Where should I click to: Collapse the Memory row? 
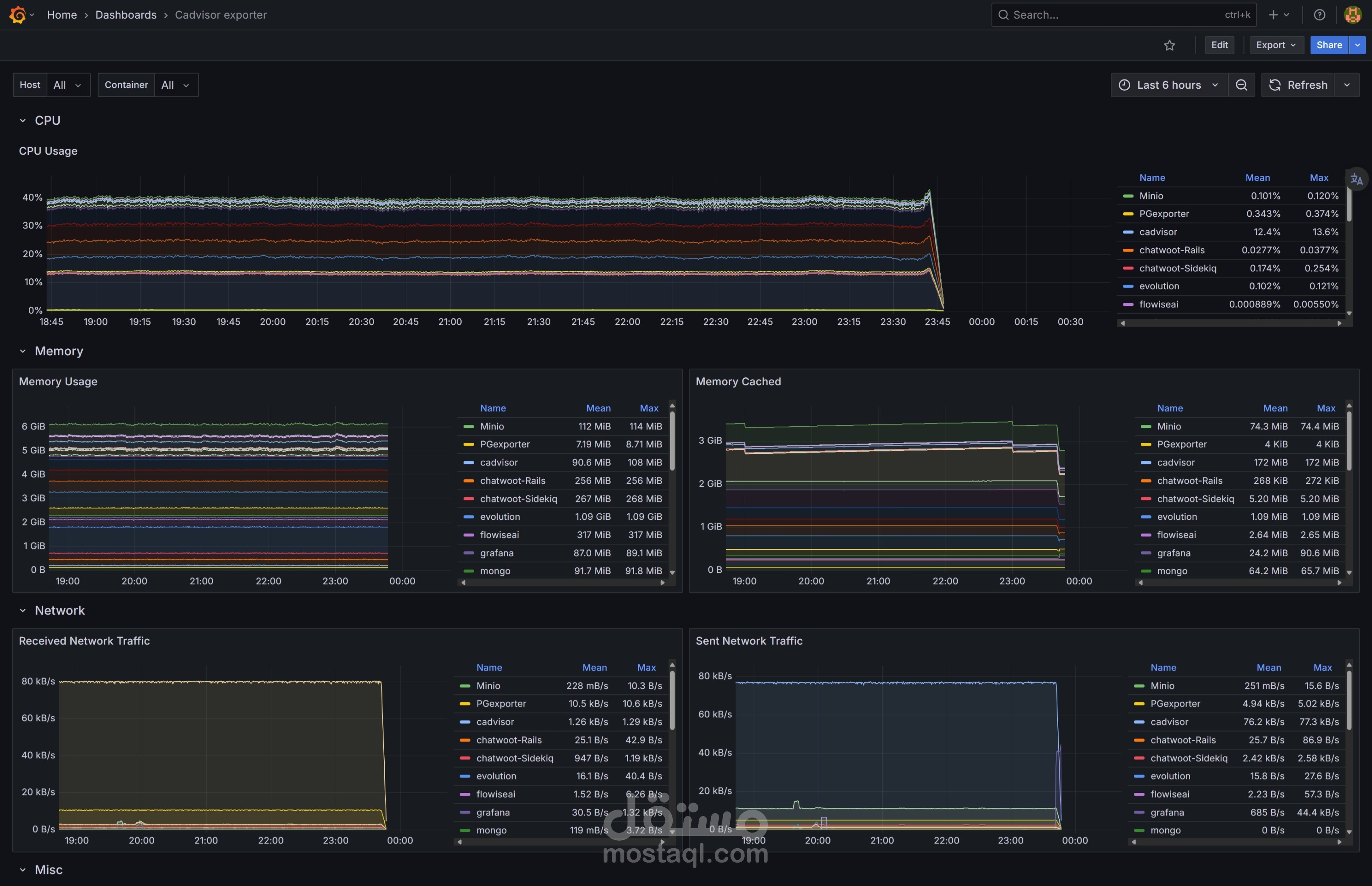pos(23,351)
